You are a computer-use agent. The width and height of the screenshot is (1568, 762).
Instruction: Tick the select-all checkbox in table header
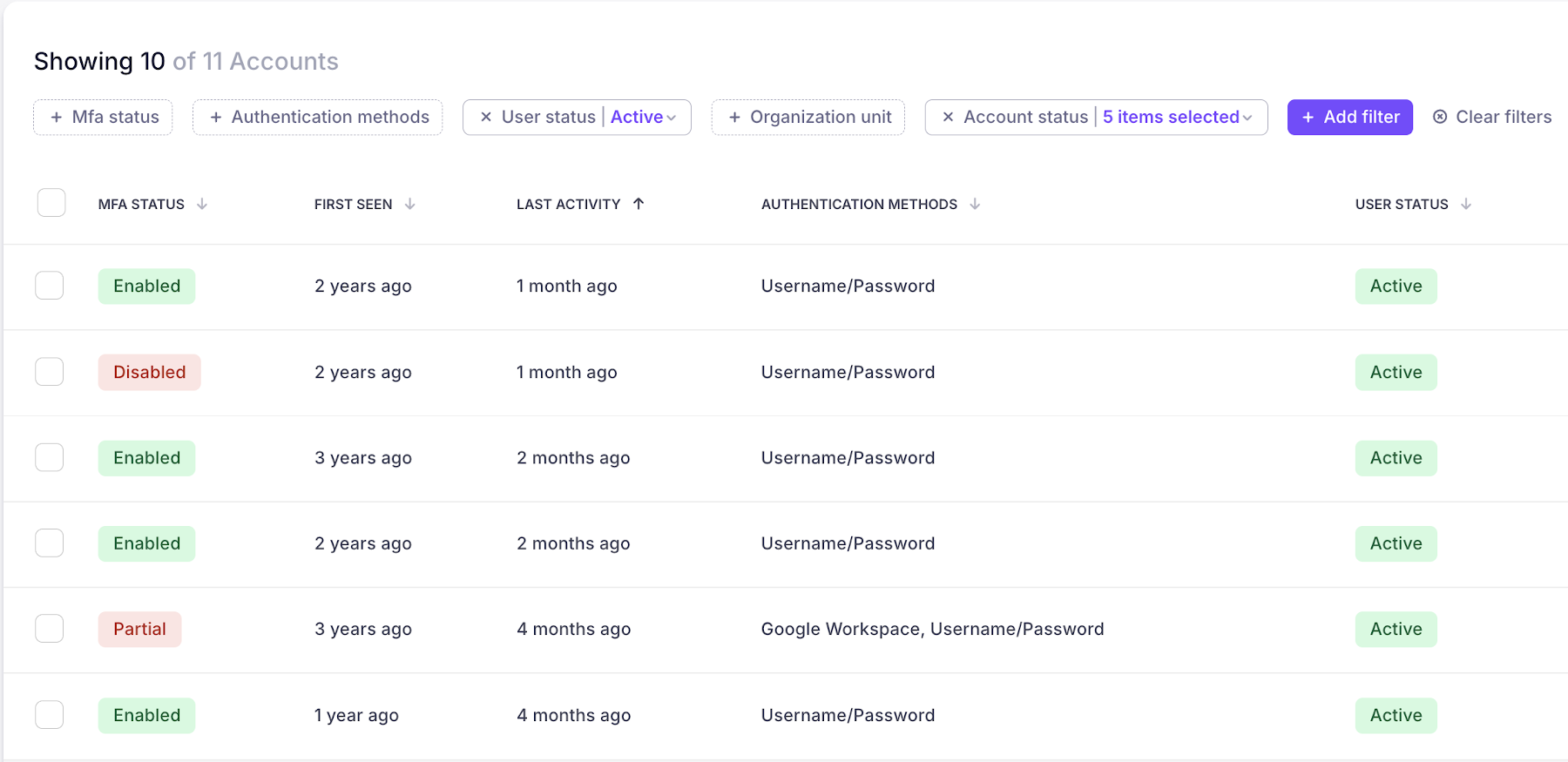(x=51, y=203)
